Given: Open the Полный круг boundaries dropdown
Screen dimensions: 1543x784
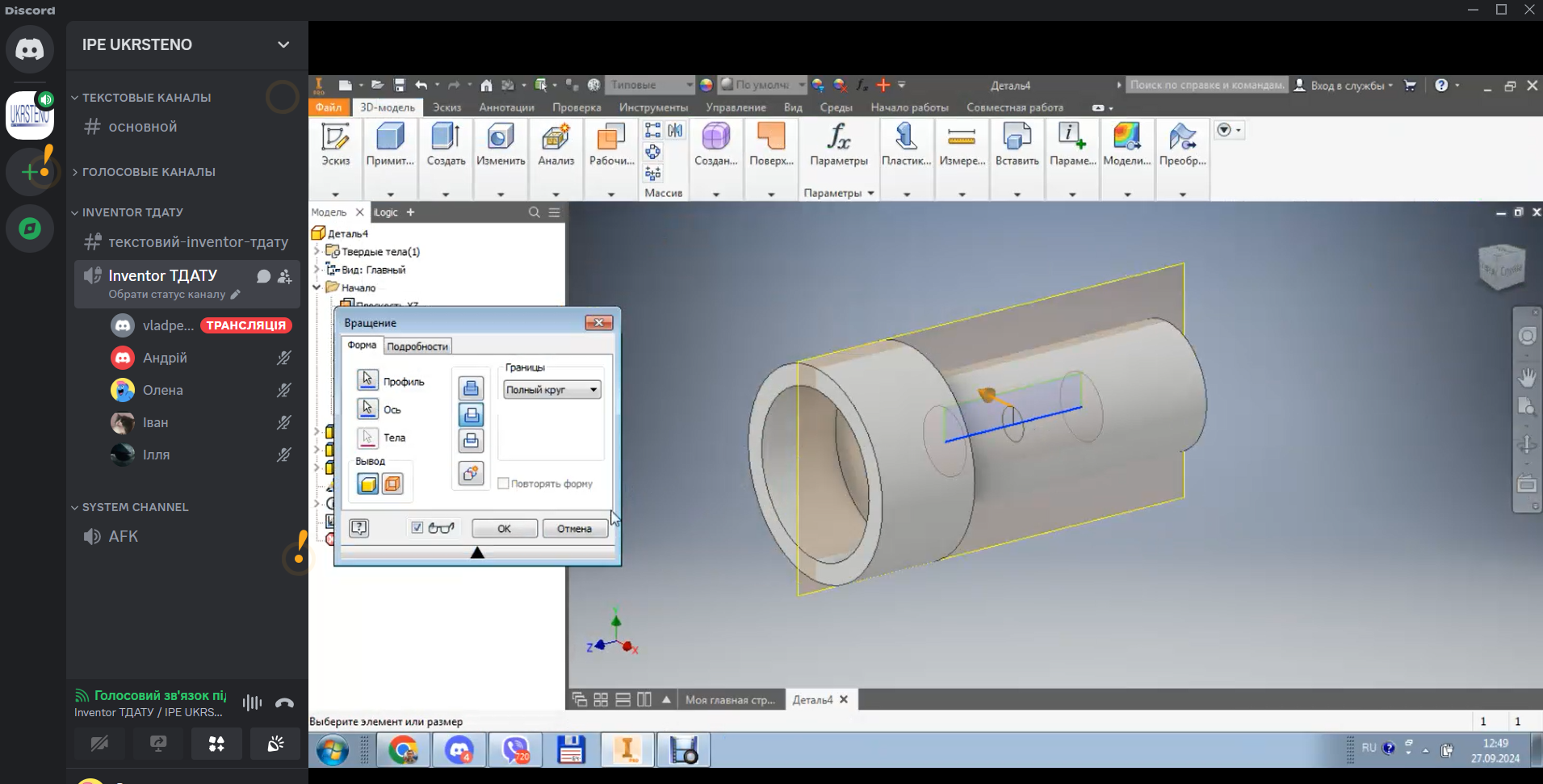Looking at the screenshot, I should tap(552, 390).
